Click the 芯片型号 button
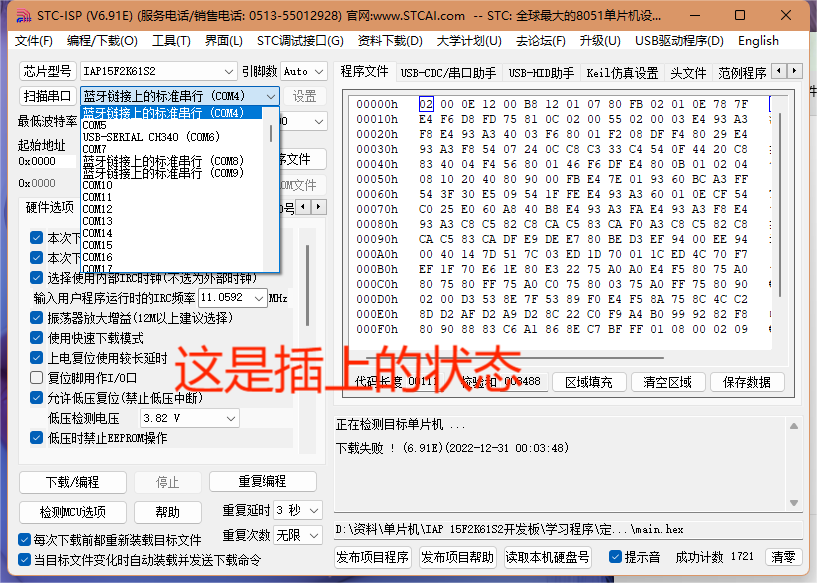This screenshot has height=583, width=817. point(47,71)
